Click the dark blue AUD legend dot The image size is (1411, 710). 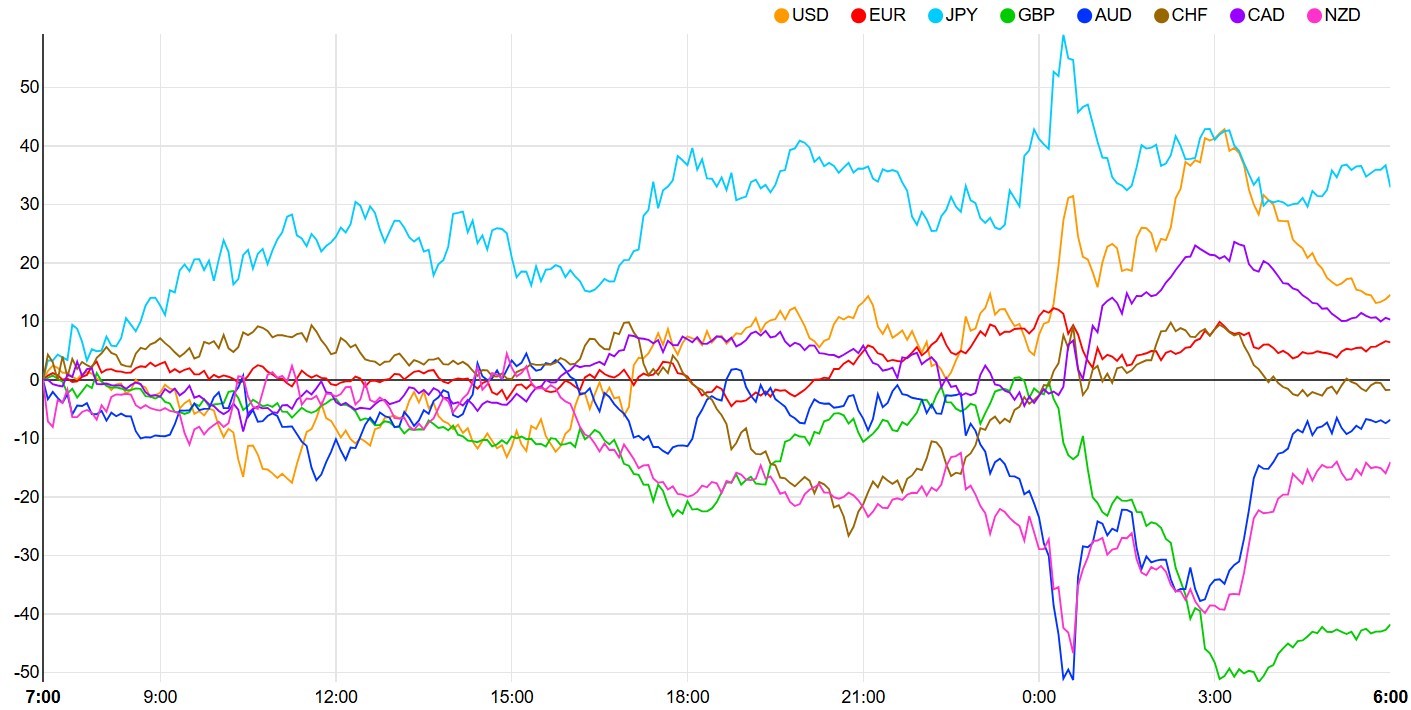click(1084, 15)
